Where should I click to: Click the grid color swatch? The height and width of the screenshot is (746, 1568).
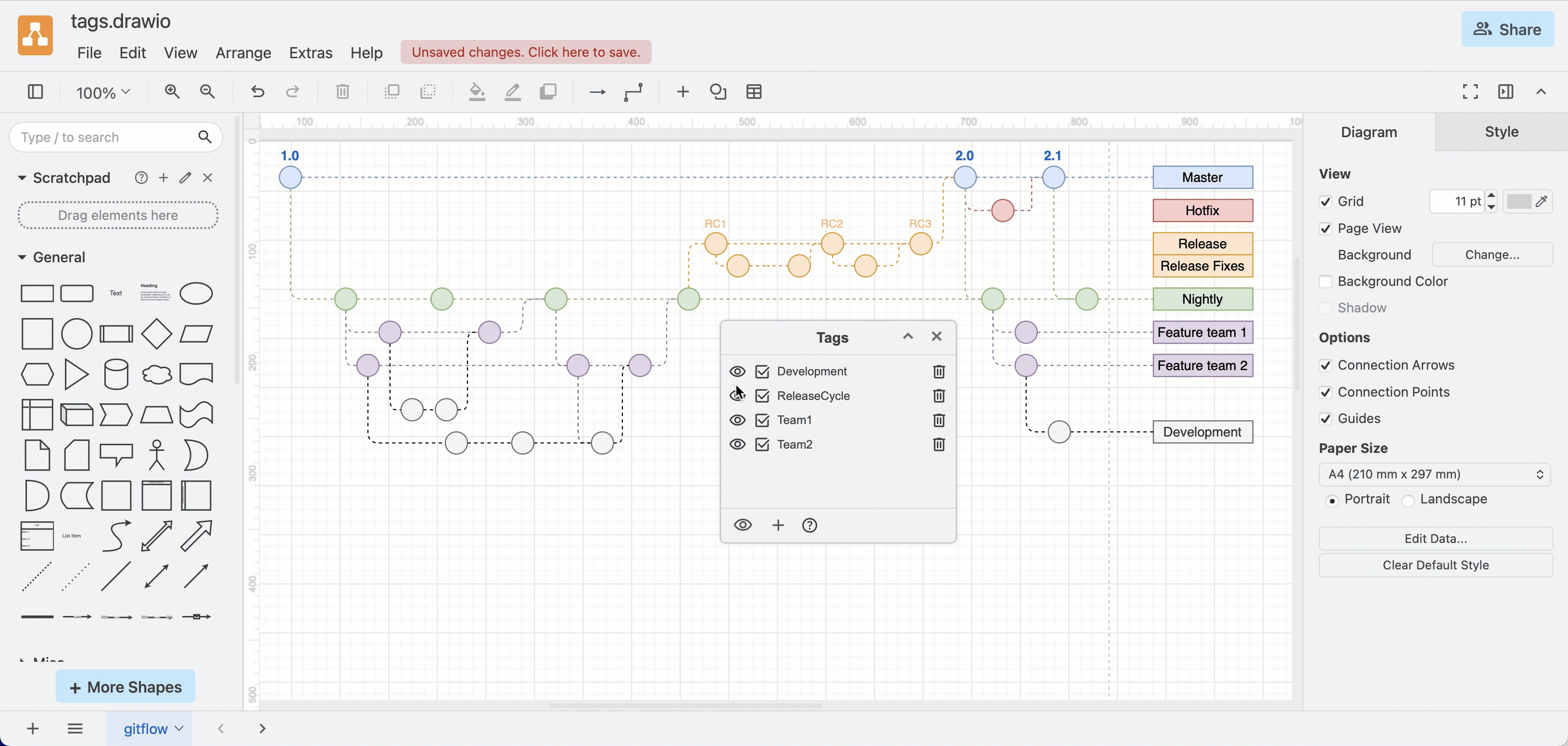pyautogui.click(x=1518, y=202)
